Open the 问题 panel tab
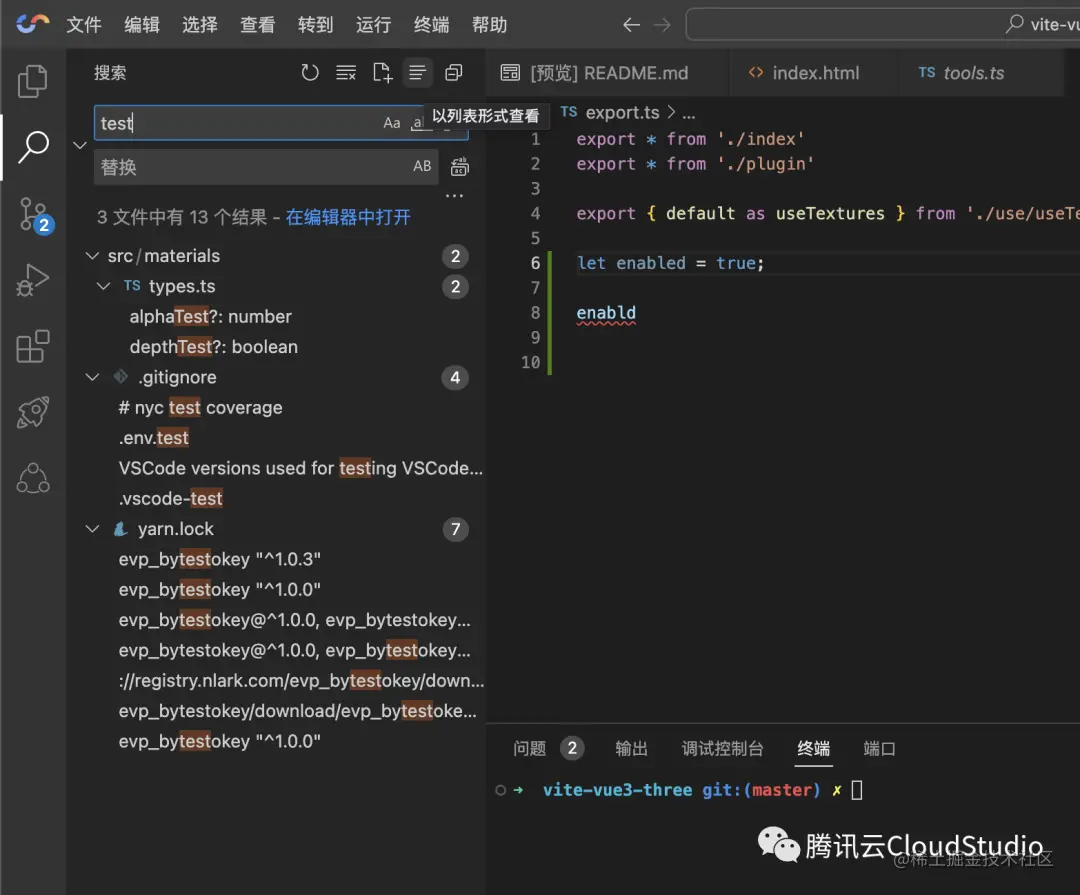 (x=529, y=748)
